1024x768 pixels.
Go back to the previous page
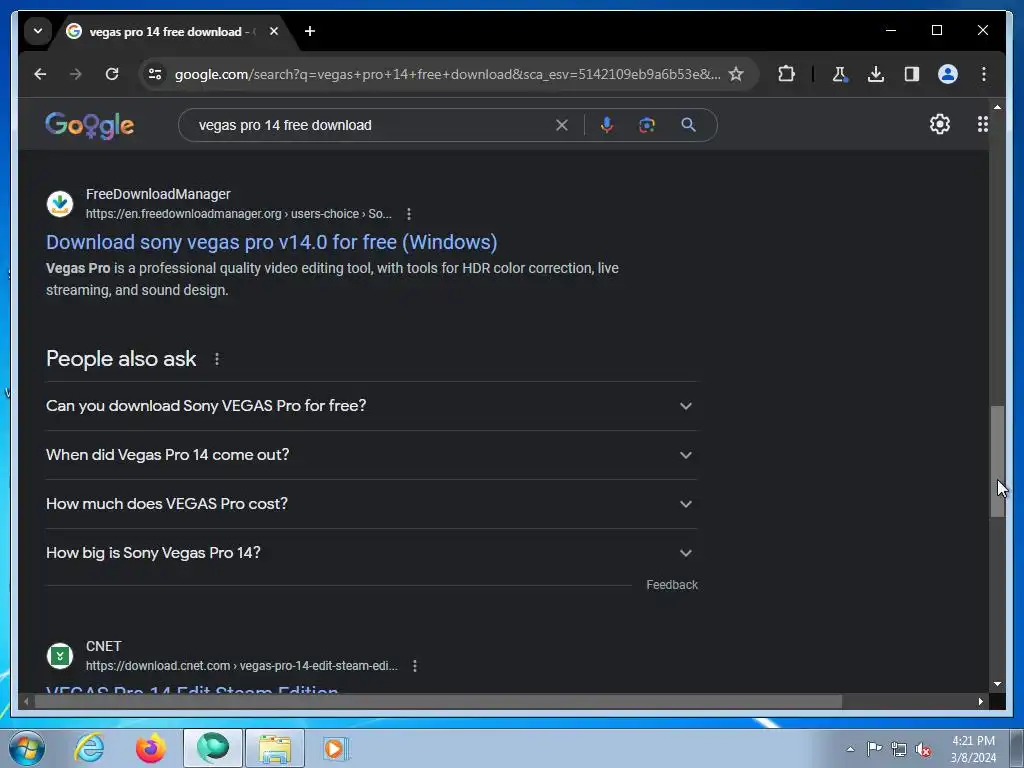40,74
